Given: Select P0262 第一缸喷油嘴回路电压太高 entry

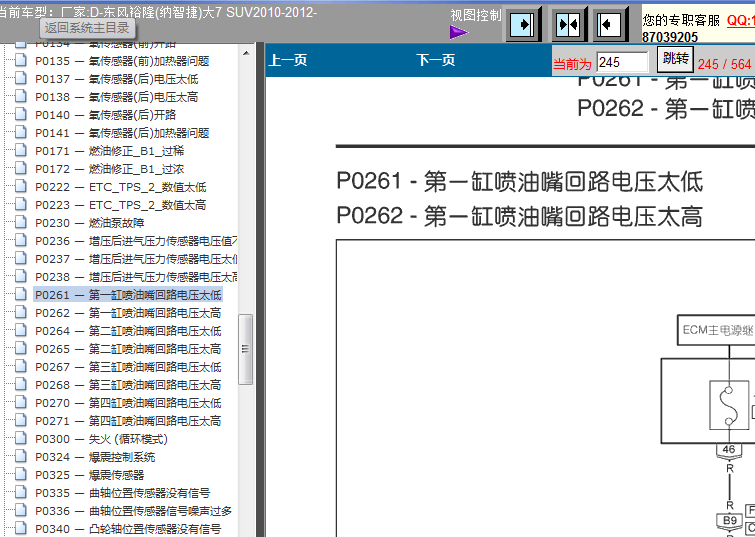Looking at the screenshot, I should pos(128,313).
